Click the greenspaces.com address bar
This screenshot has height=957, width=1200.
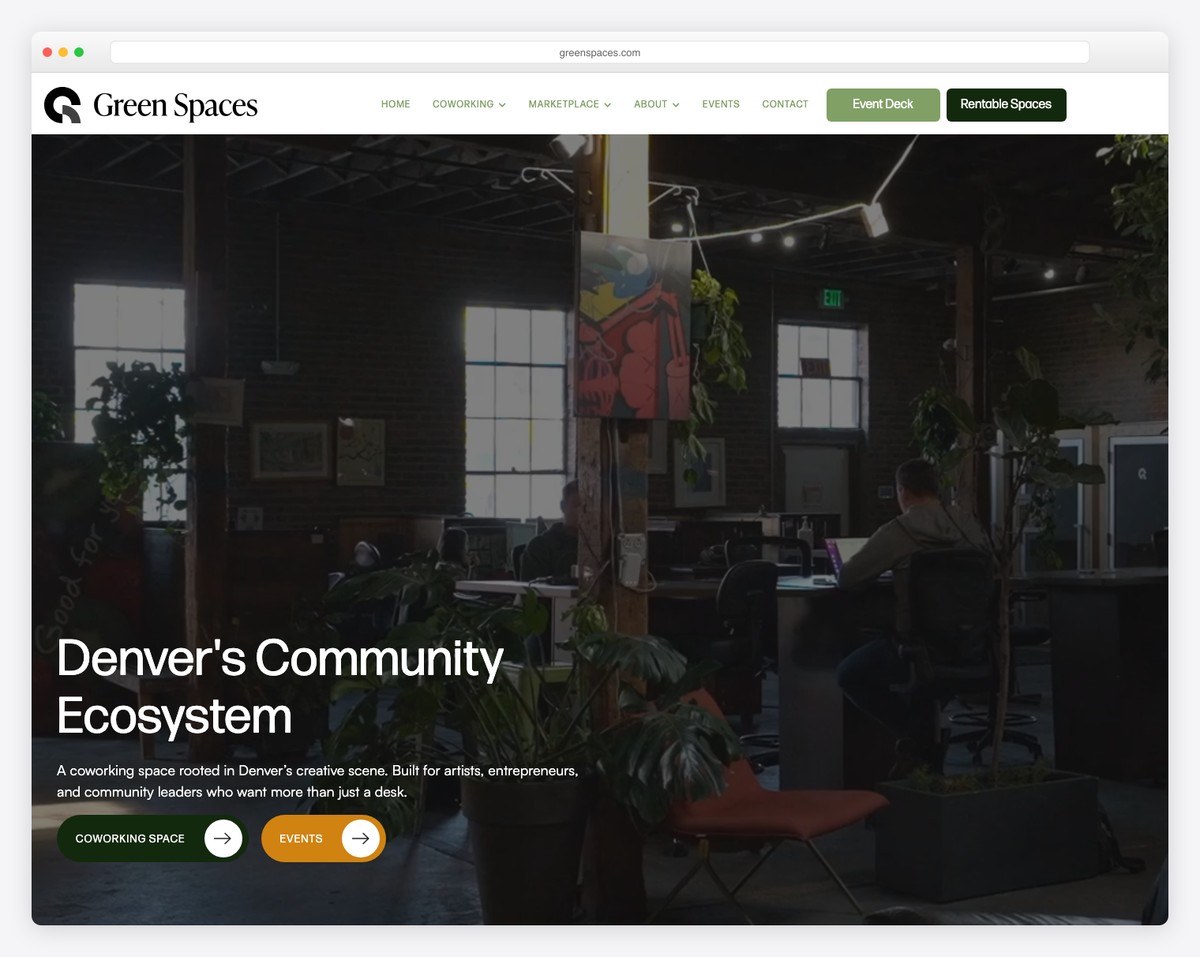tap(599, 52)
